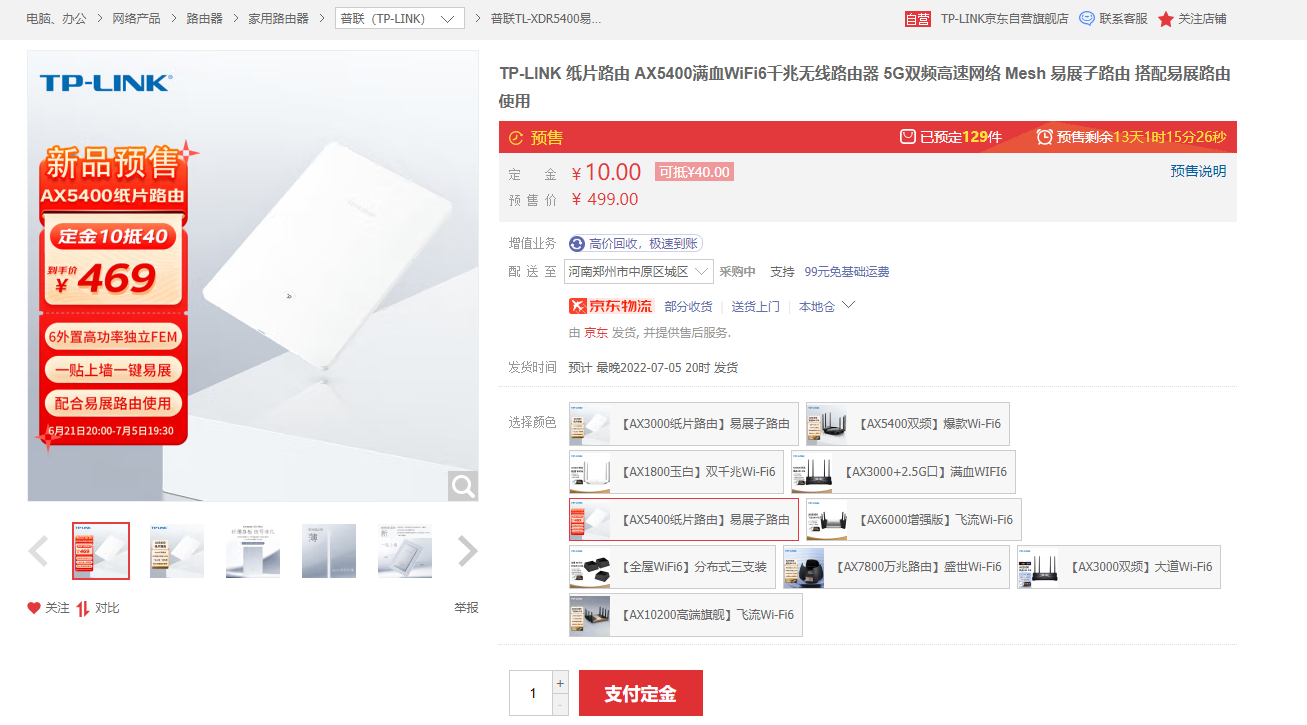Open TP-LINK京东自营旗舰店 store link
This screenshot has width=1307, height=725.
point(1004,19)
